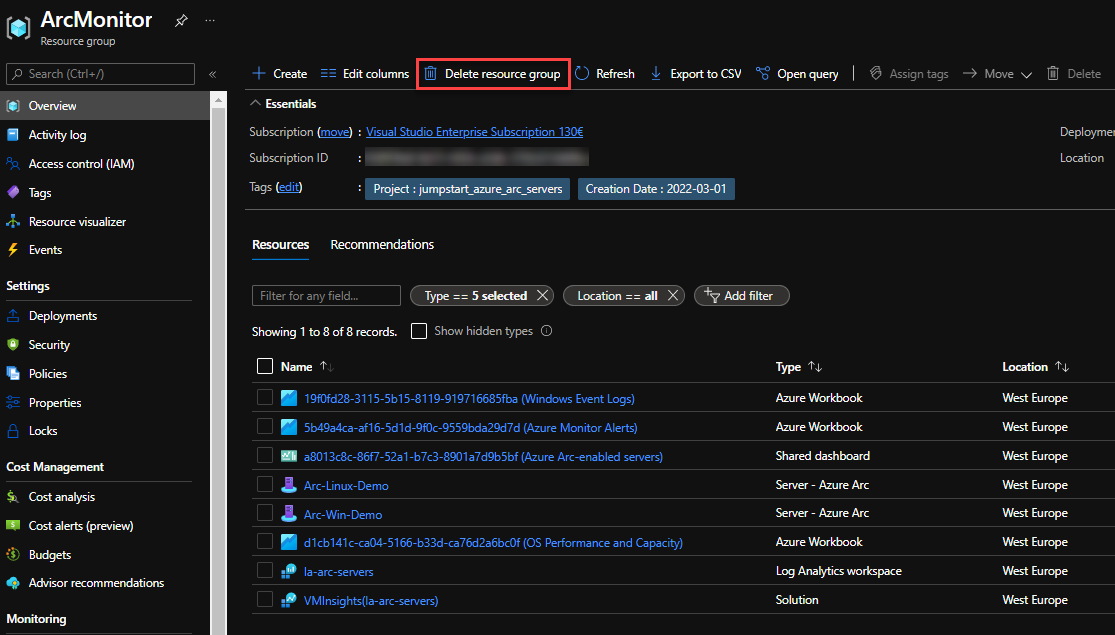Open Access control (IAM) page

[x=81, y=164]
